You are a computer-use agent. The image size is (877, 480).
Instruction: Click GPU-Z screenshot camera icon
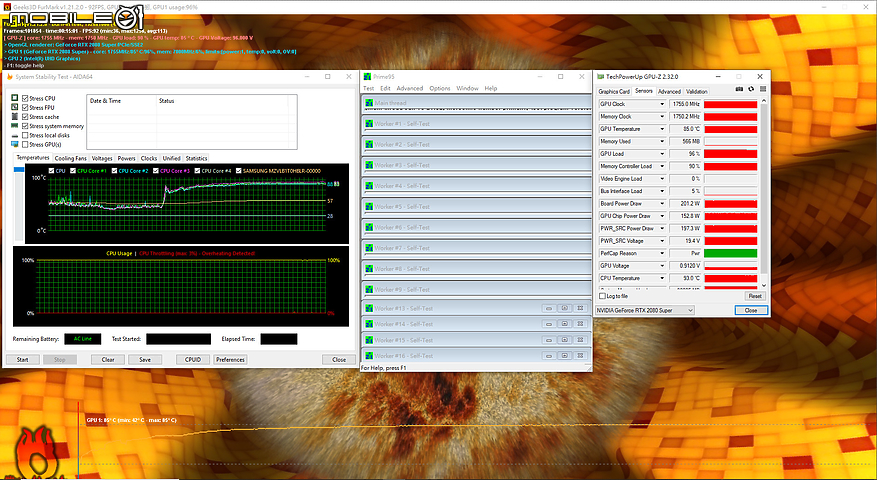tap(739, 90)
